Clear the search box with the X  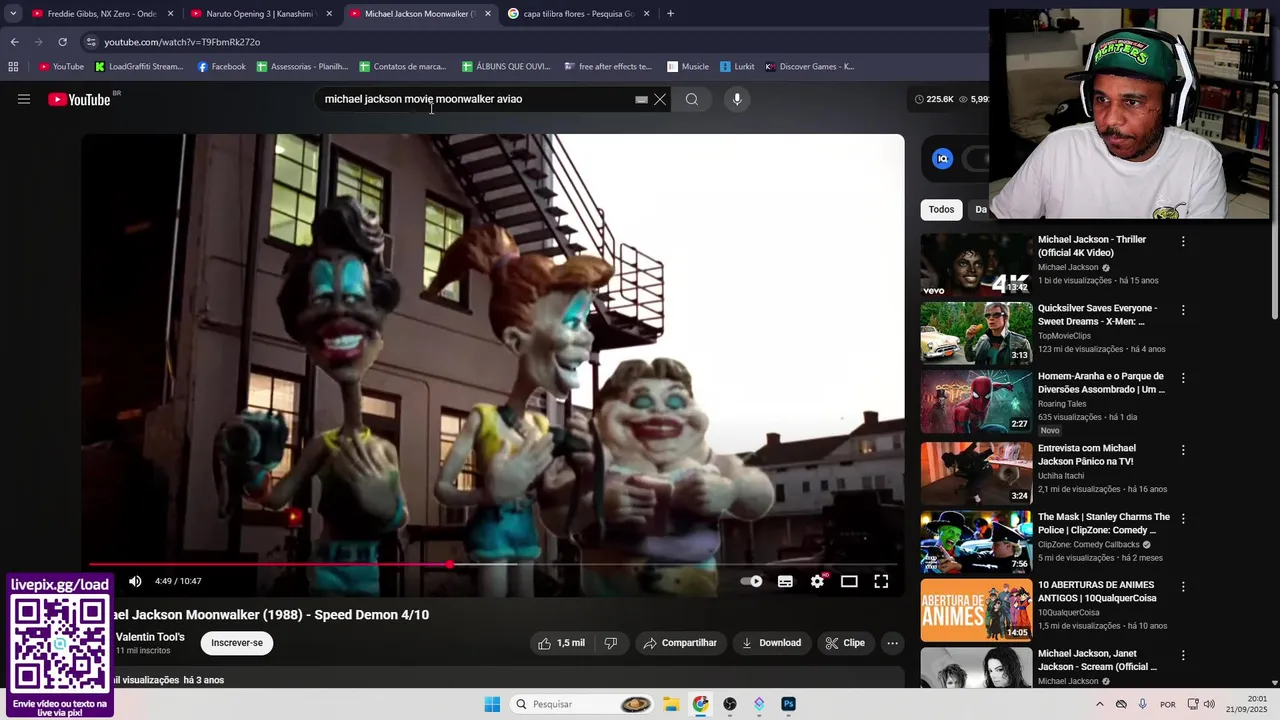[660, 99]
